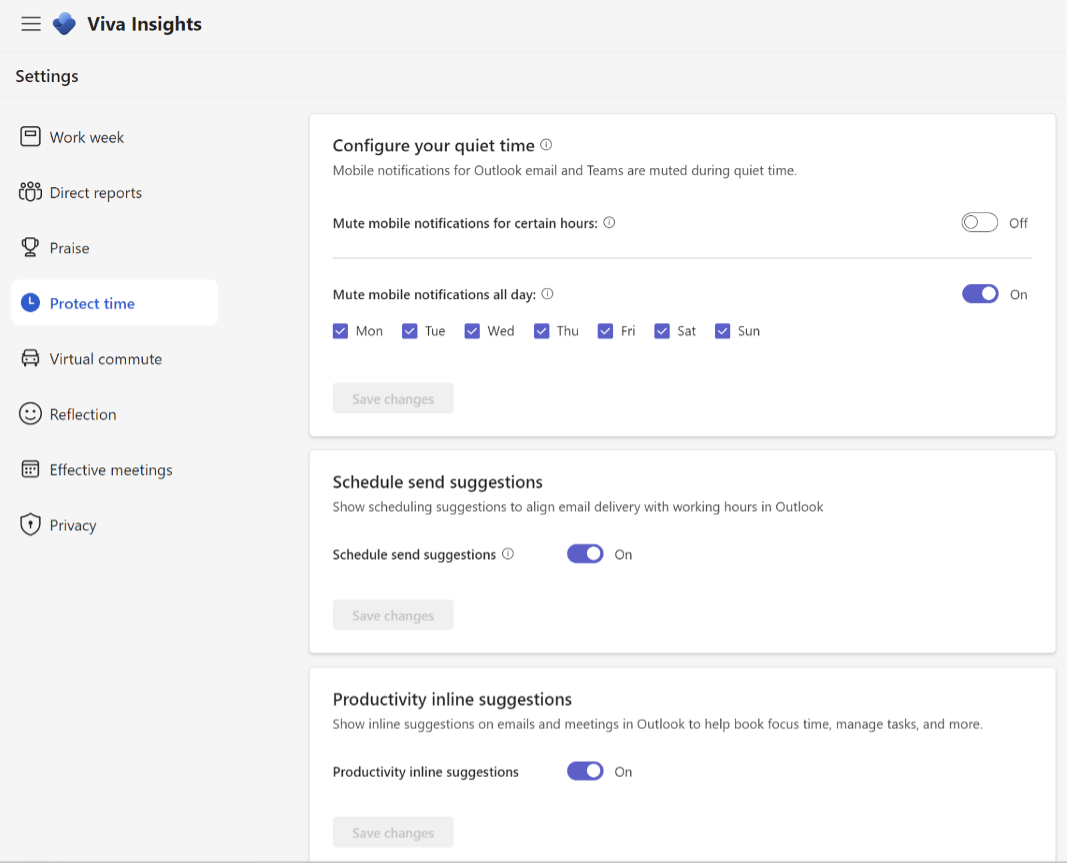The width and height of the screenshot is (1068, 864).
Task: Select the Work week sidebar icon
Action: click(30, 136)
